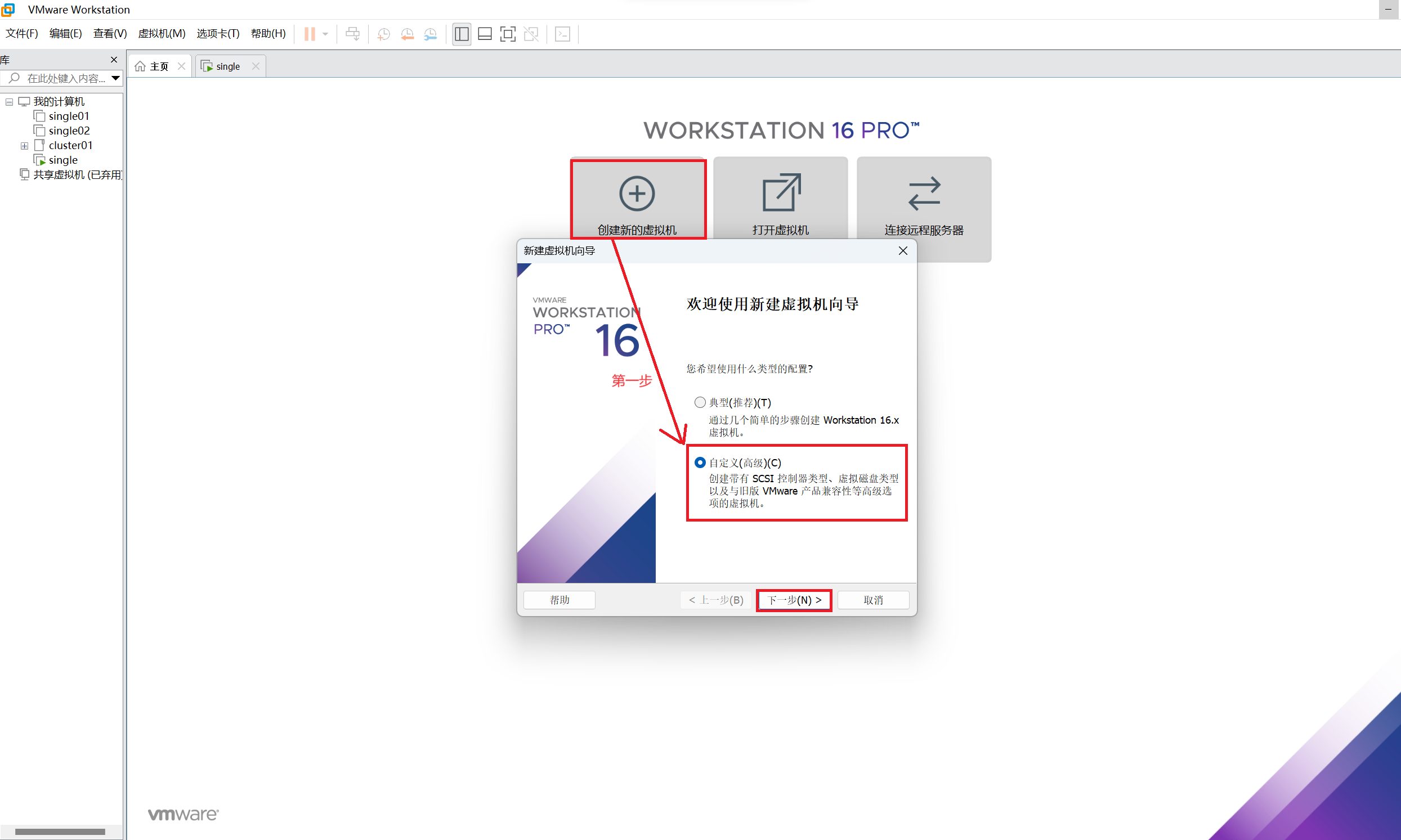Minimize the VMware Workstation window
The image size is (1401, 840).
(x=1388, y=10)
